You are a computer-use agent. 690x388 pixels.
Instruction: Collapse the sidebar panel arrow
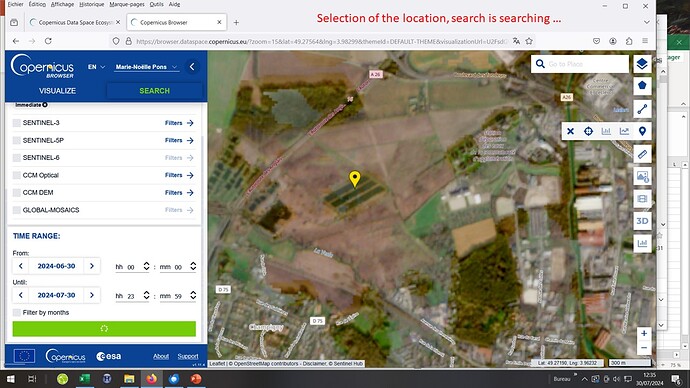192,67
